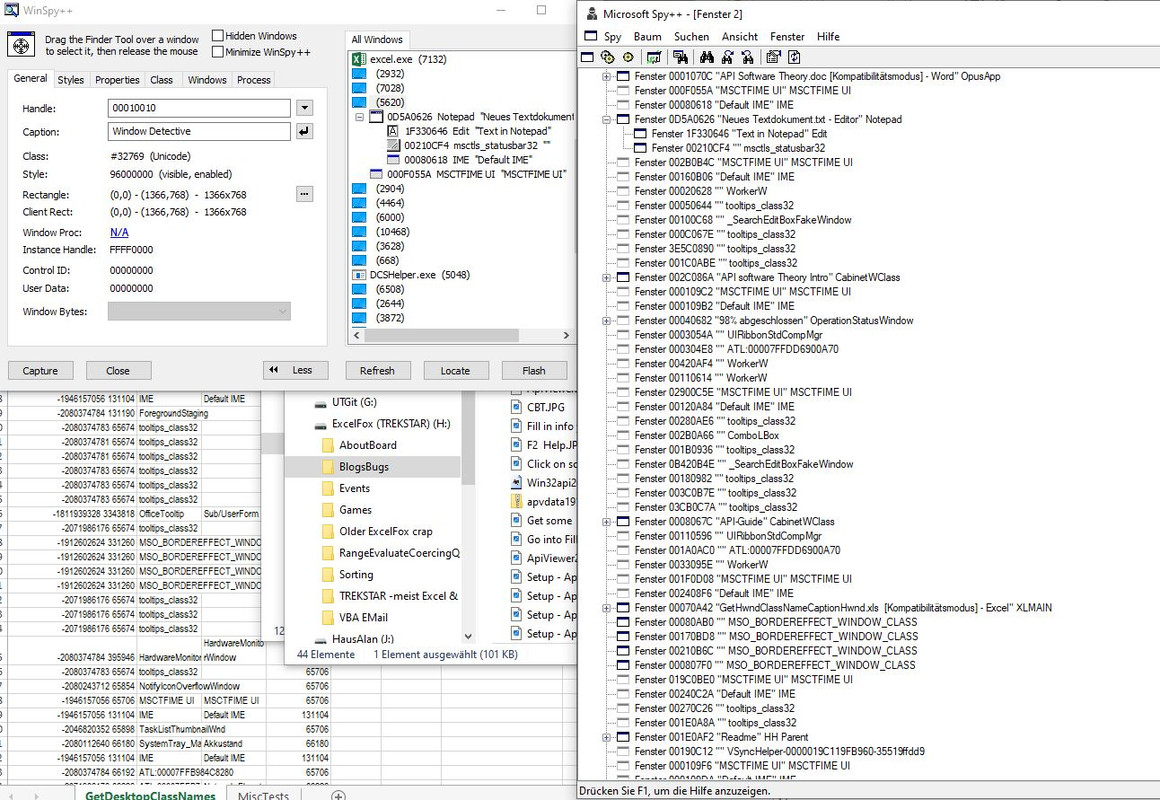Image resolution: width=1160 pixels, height=800 pixels.
Task: Click the process icon next to (10468)
Action: [x=359, y=232]
